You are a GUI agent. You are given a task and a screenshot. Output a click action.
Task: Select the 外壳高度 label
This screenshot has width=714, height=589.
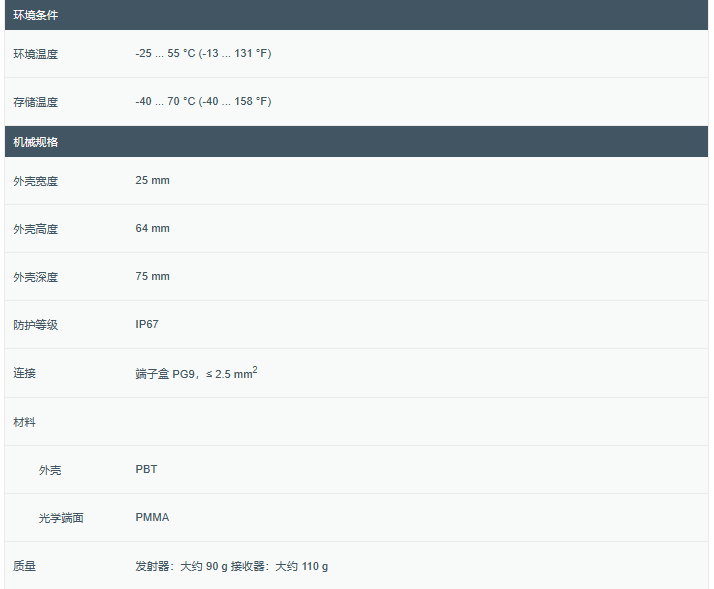[x=36, y=229]
